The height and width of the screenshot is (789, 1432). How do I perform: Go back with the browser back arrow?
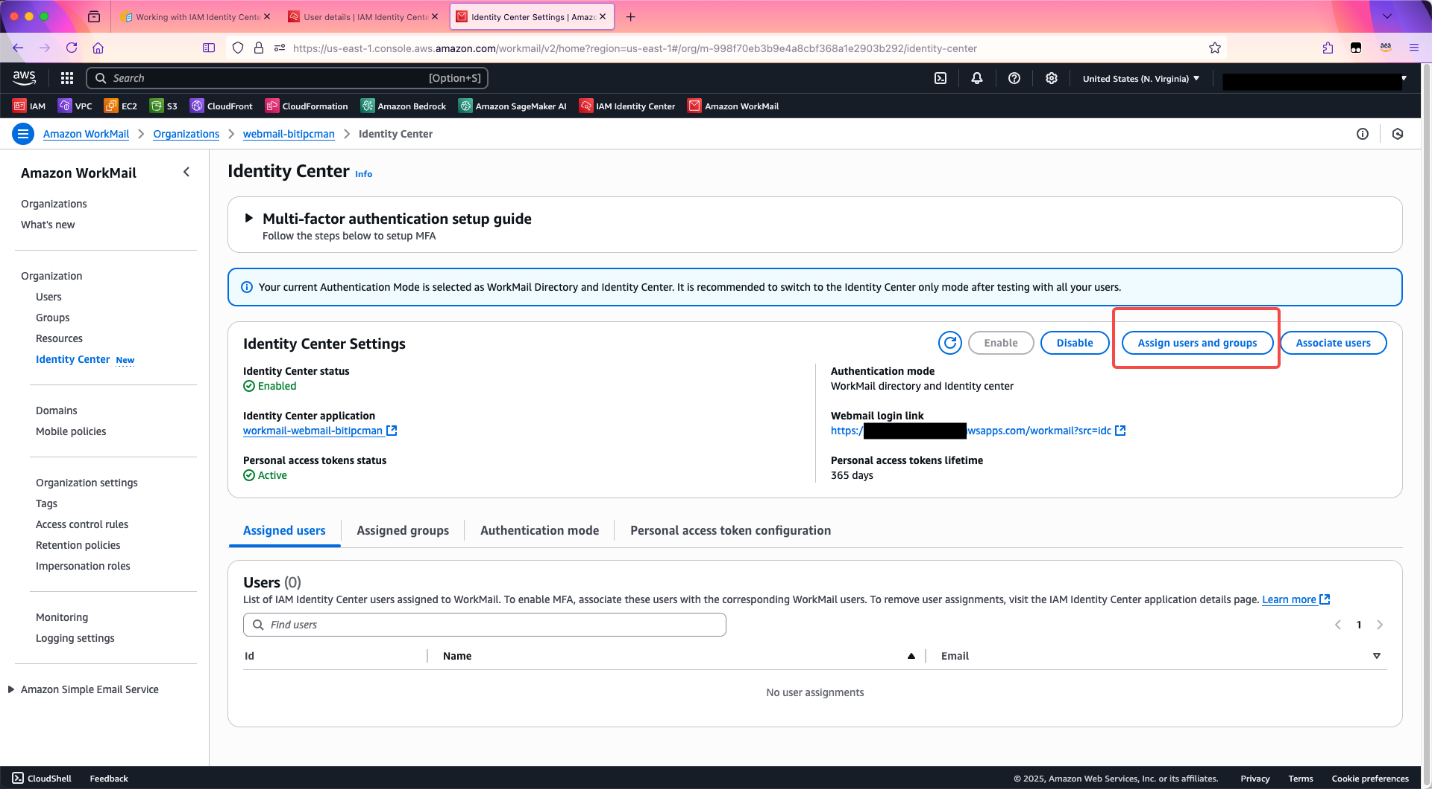(18, 48)
